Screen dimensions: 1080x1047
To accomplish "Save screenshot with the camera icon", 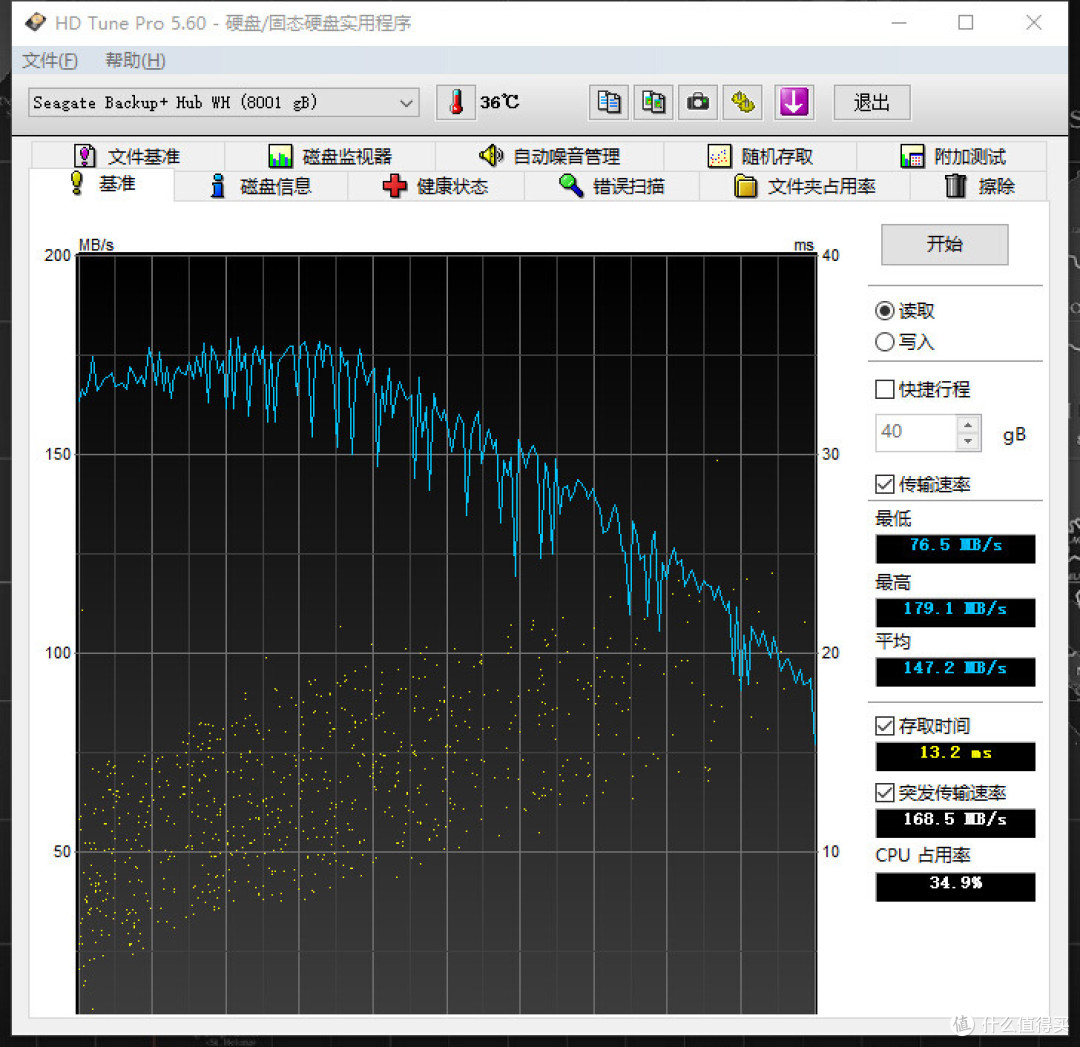I will (x=698, y=103).
